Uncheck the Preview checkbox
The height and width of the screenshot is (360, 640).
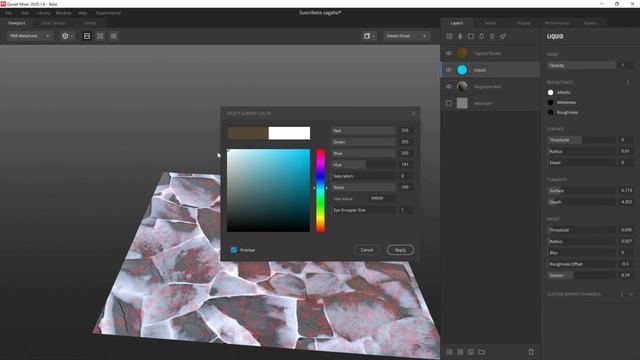tap(233, 250)
